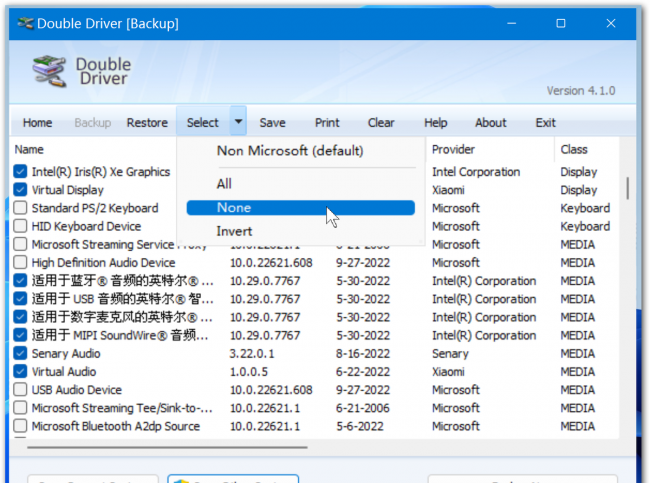This screenshot has height=483, width=650.
Task: Check the USB Audio Device driver
Action: coord(20,390)
